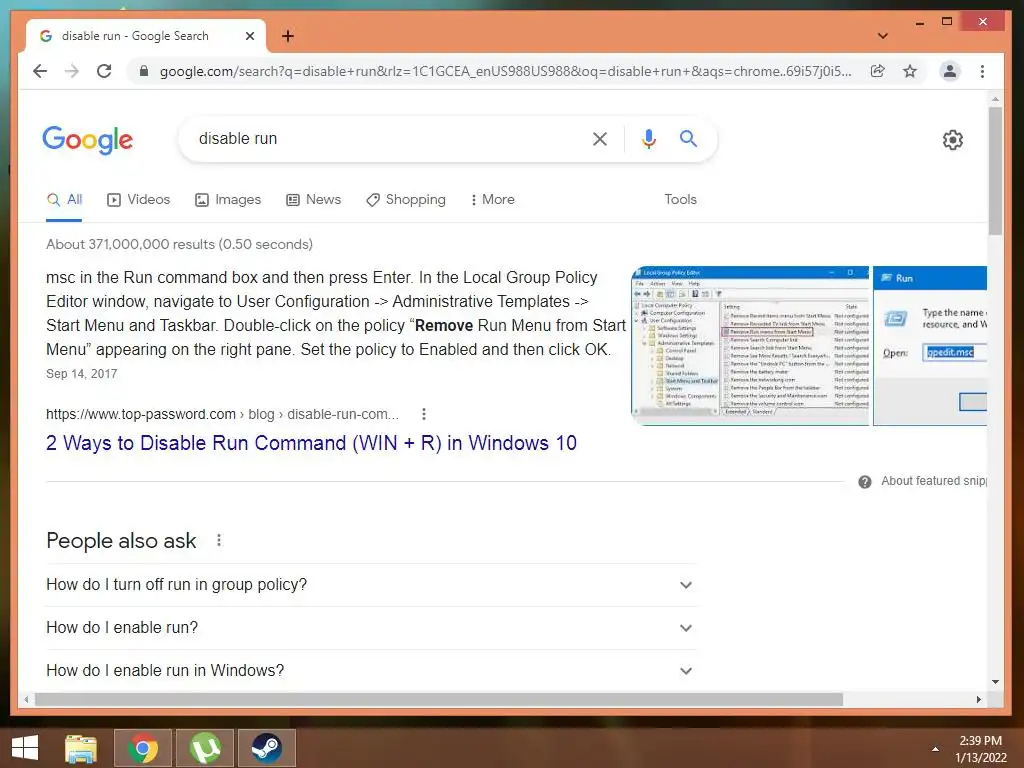Expand 'How do I enable run?'

[x=370, y=628]
